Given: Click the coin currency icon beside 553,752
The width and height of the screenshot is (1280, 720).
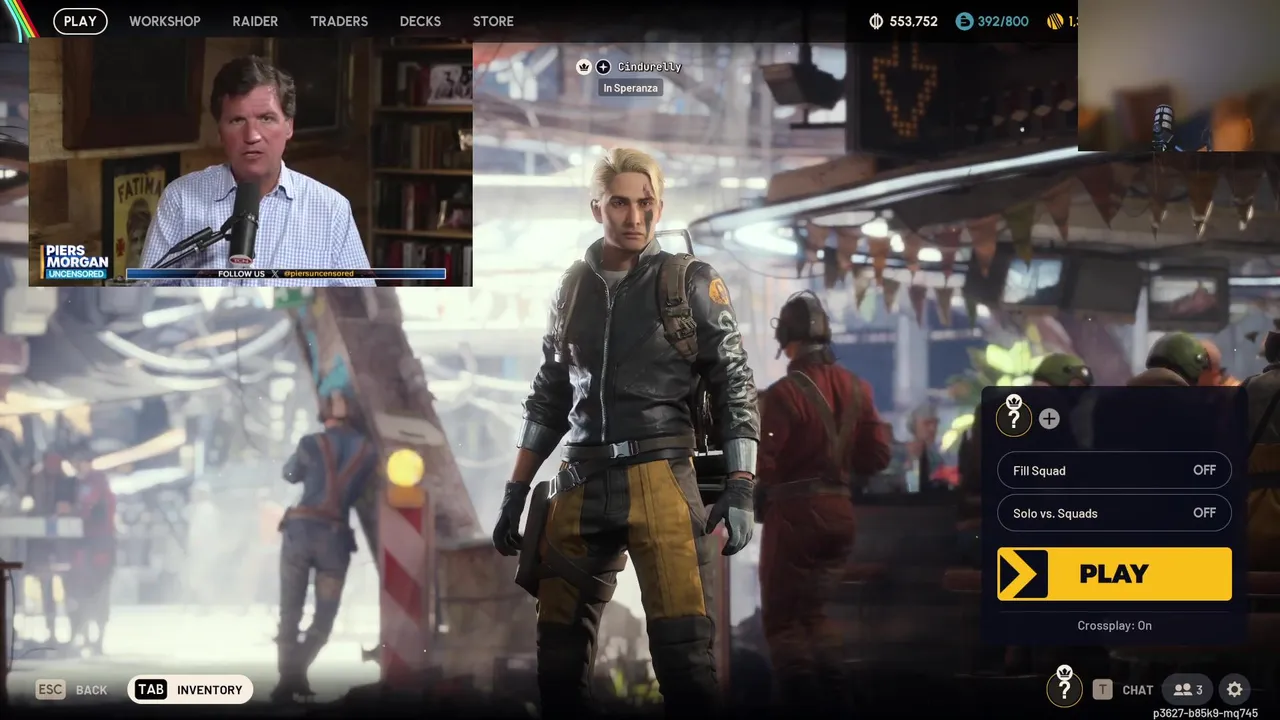Looking at the screenshot, I should tap(877, 21).
